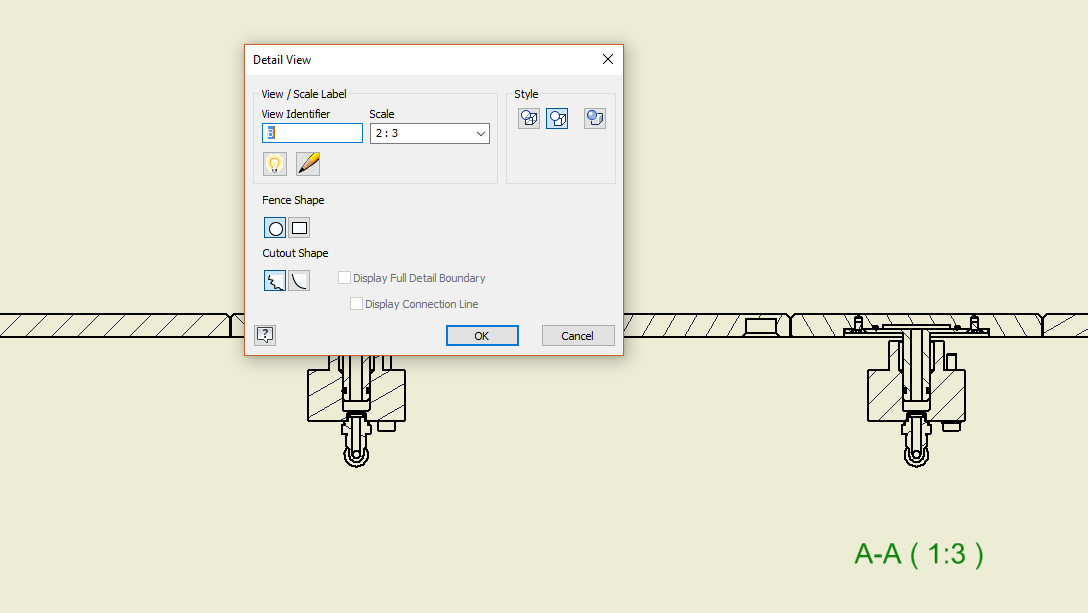Click the A-A ( 1:3 ) view label

pos(919,551)
